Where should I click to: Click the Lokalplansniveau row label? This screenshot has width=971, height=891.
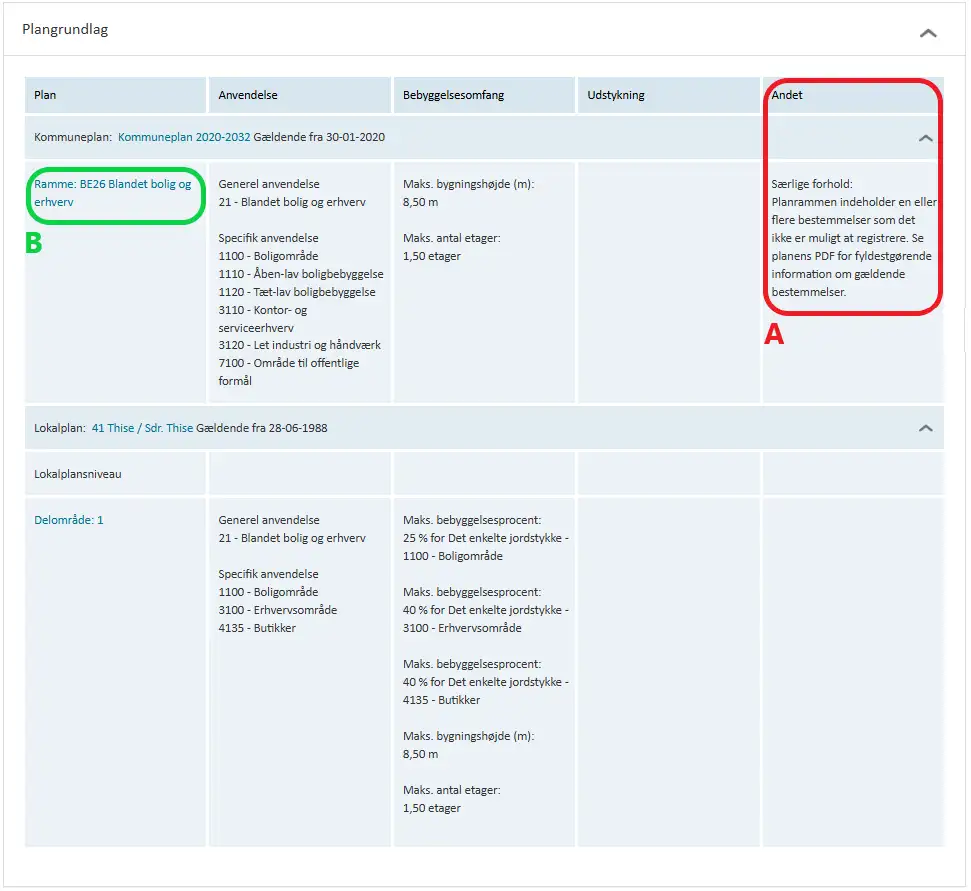[78, 474]
